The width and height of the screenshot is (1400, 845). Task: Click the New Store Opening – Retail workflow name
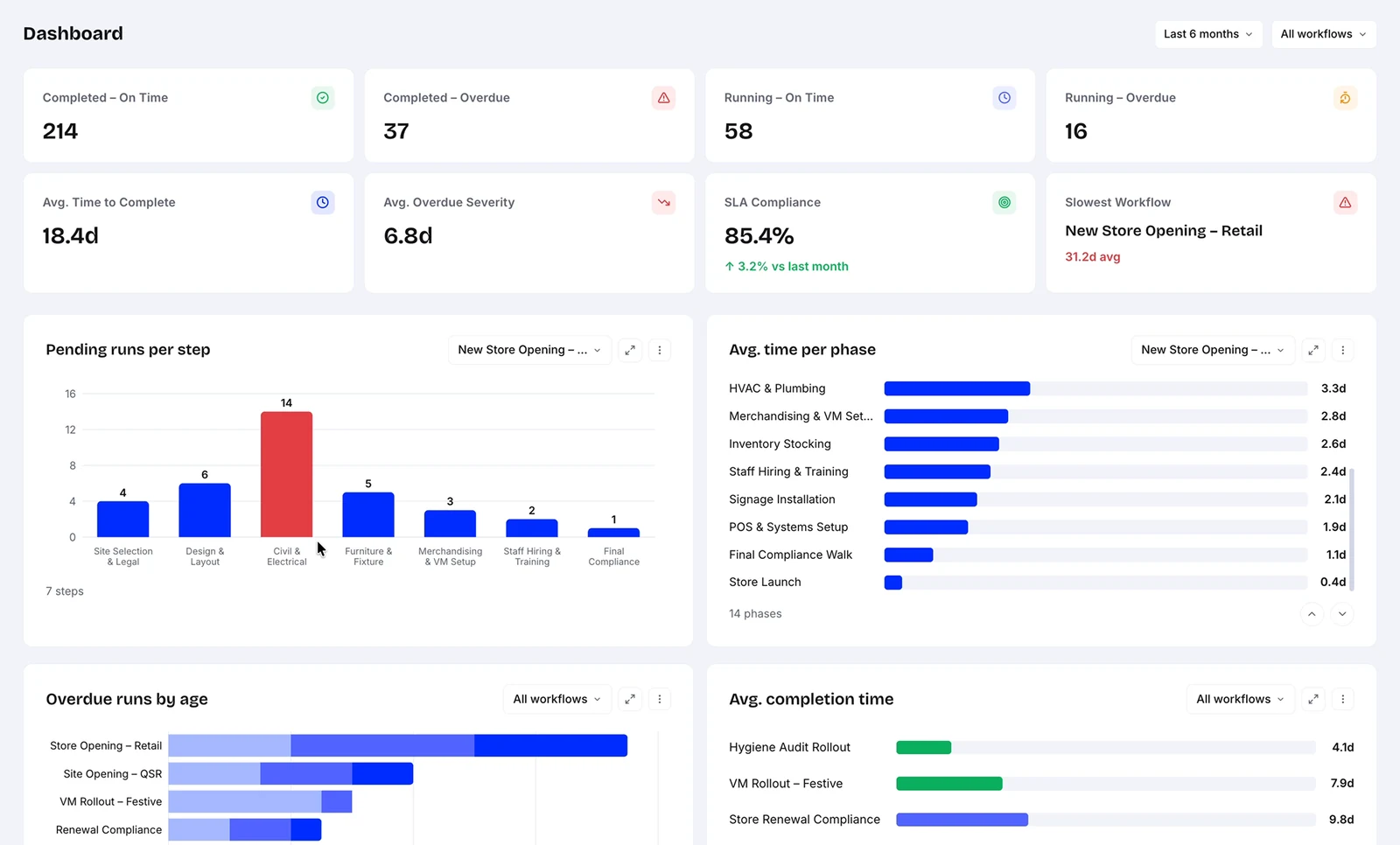point(1164,231)
